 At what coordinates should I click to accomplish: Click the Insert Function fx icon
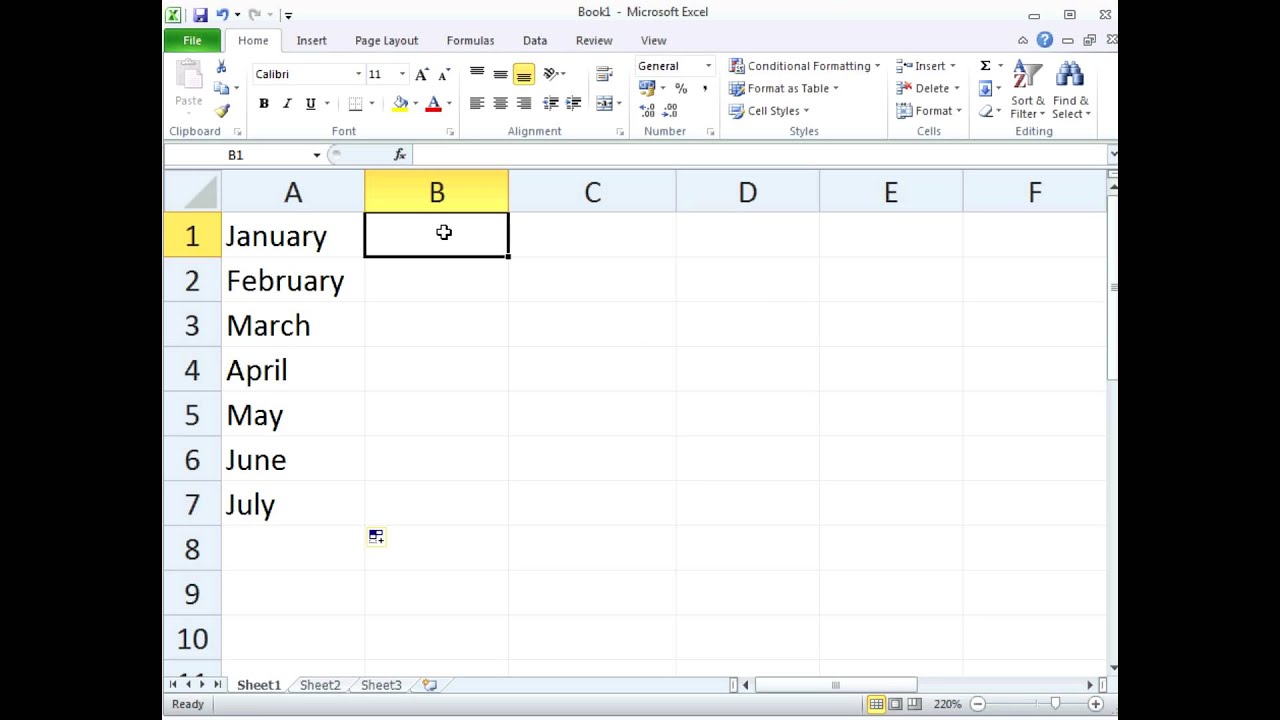[400, 155]
